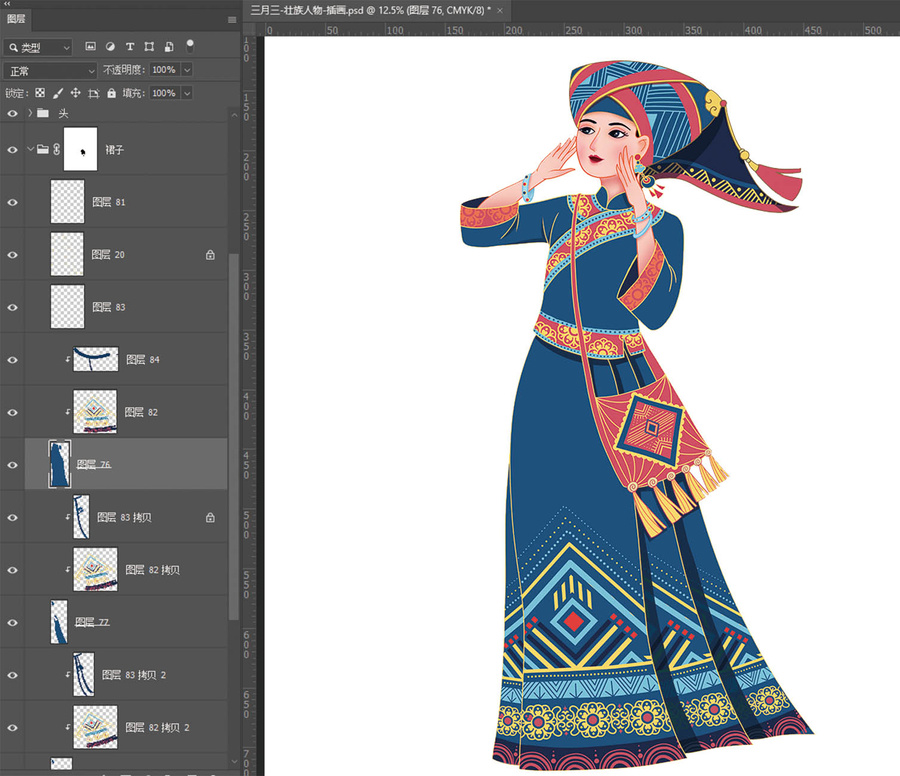Click the layers list scroll-up arrow
Image resolution: width=900 pixels, height=776 pixels.
pos(234,115)
